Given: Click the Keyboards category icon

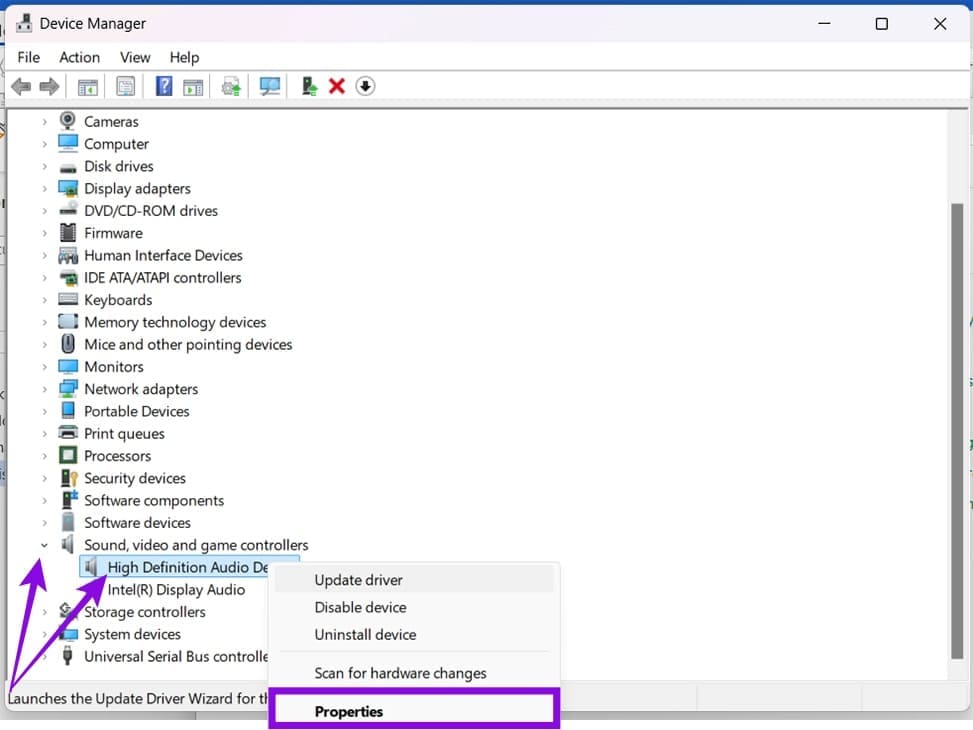Looking at the screenshot, I should (x=68, y=299).
